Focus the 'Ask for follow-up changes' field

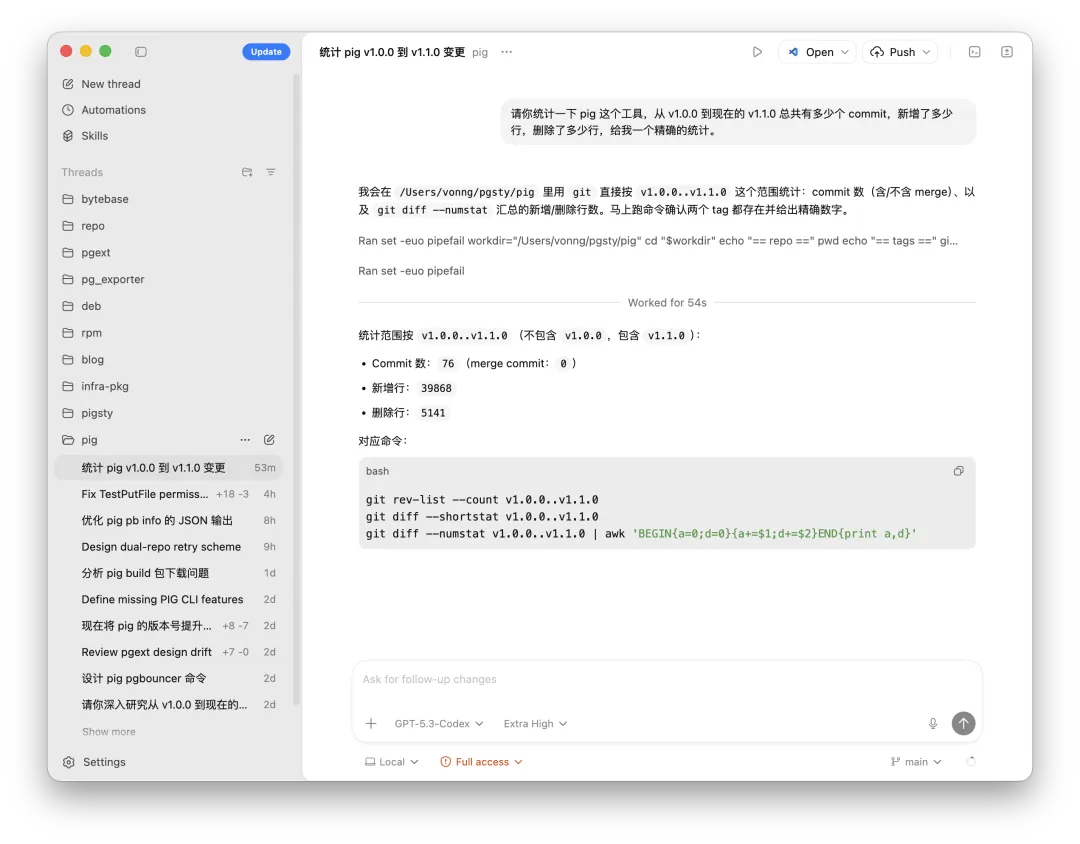[600, 679]
